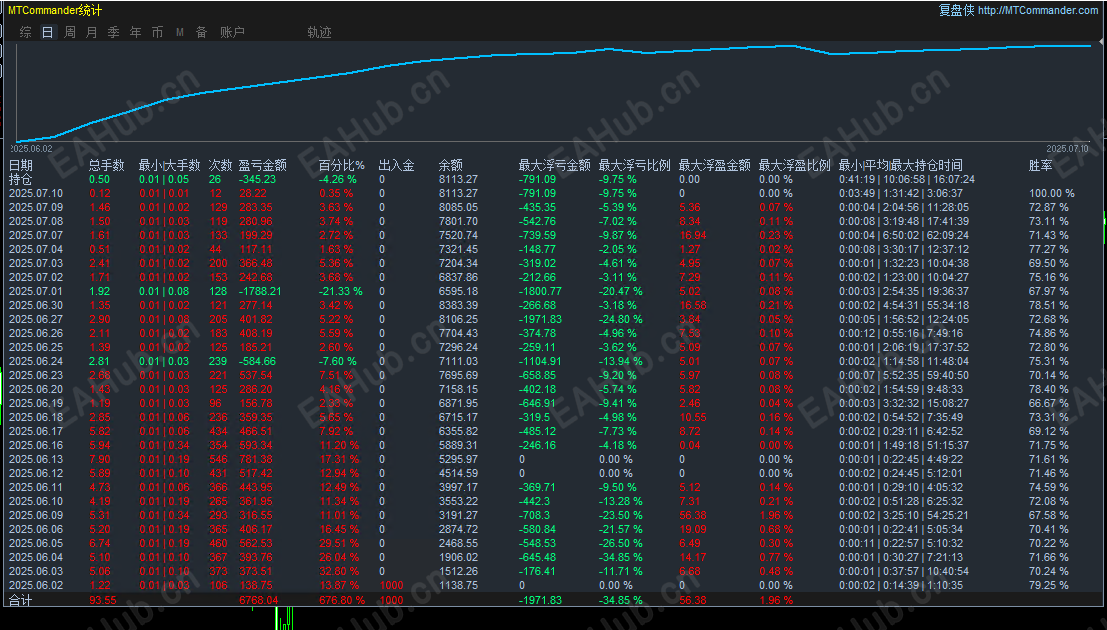Screen dimensions: 1107x630
Task: Click the 676.80 % total percentage
Action: click(x=342, y=600)
